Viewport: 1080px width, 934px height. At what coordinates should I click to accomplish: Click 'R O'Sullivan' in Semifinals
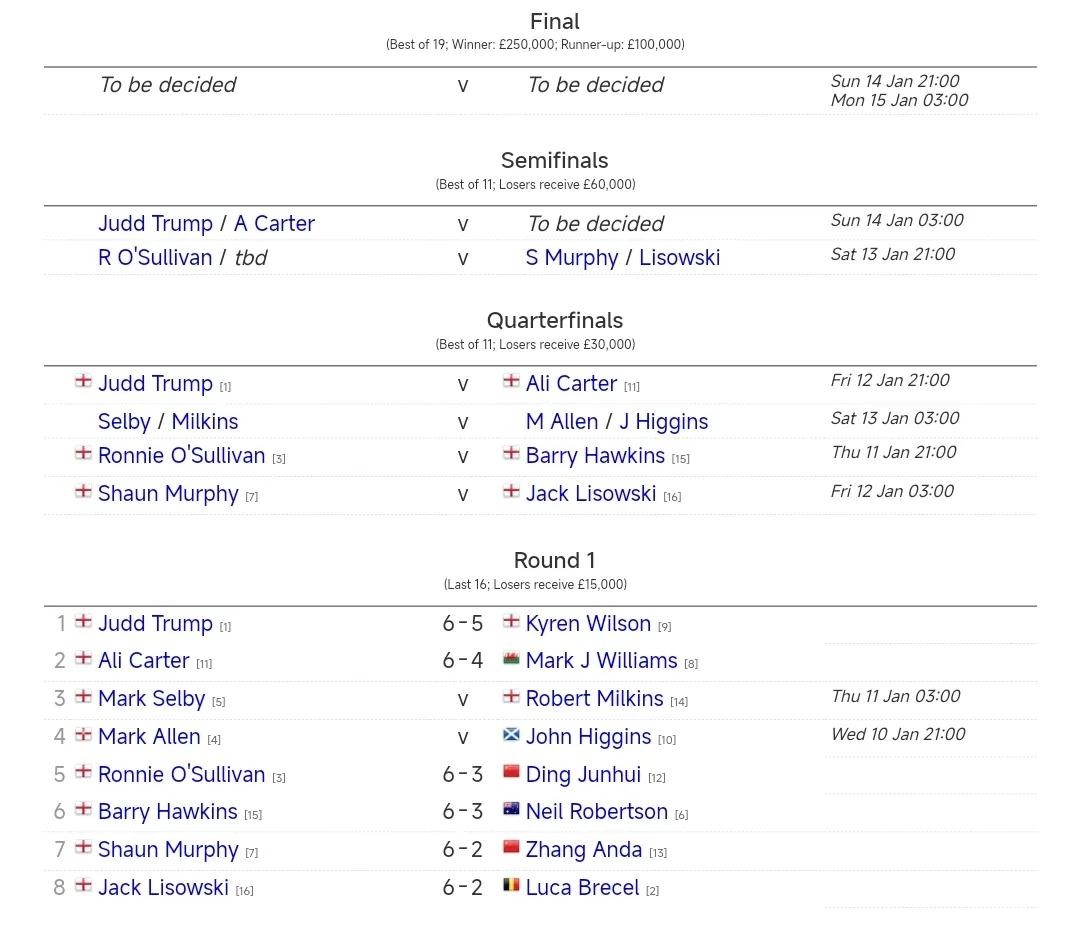pyautogui.click(x=155, y=257)
